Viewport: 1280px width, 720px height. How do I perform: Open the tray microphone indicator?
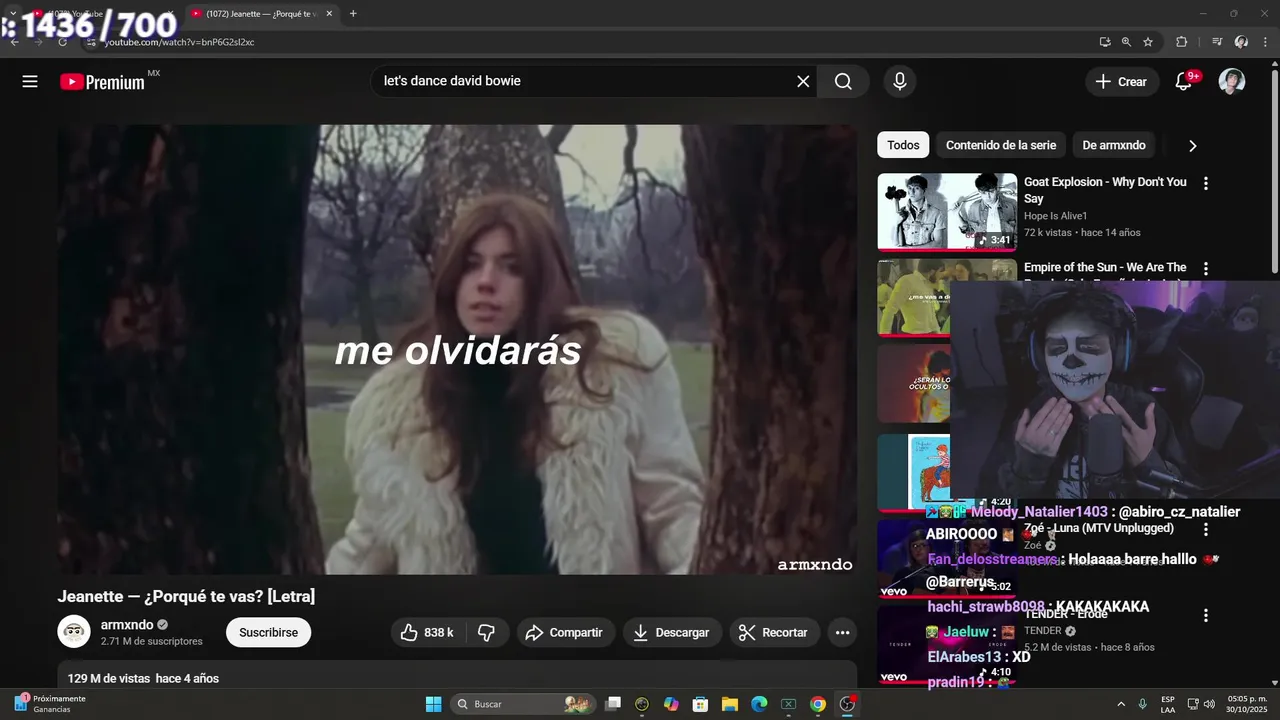1142,704
